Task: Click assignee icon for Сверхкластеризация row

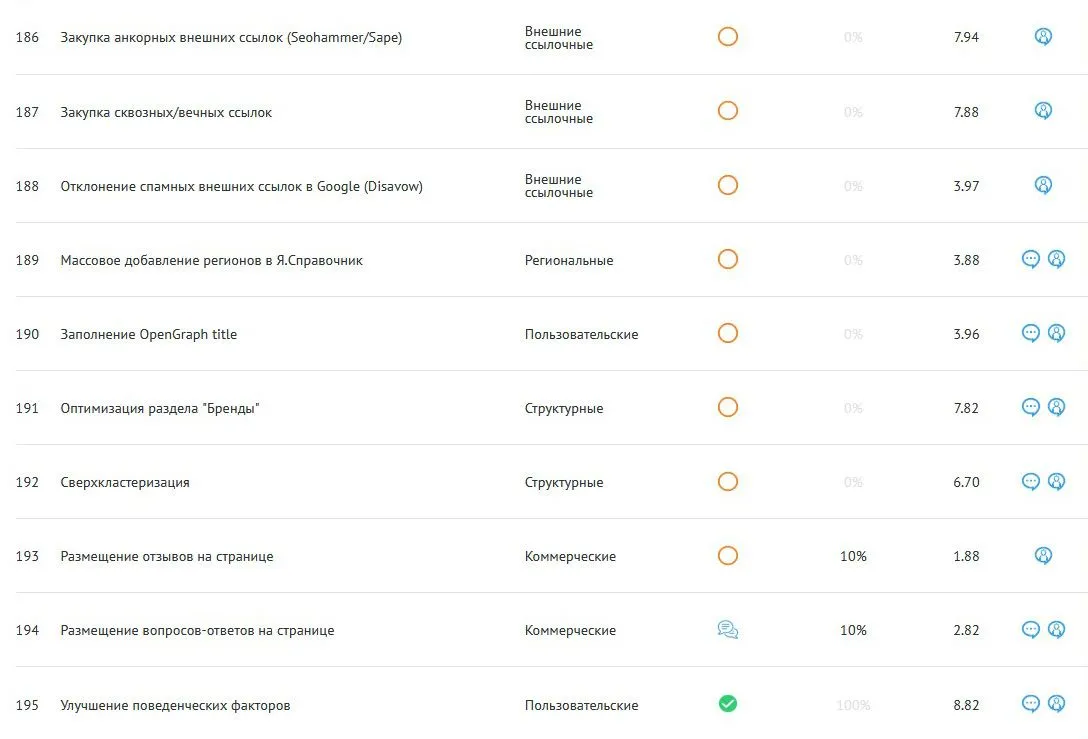Action: point(1056,482)
